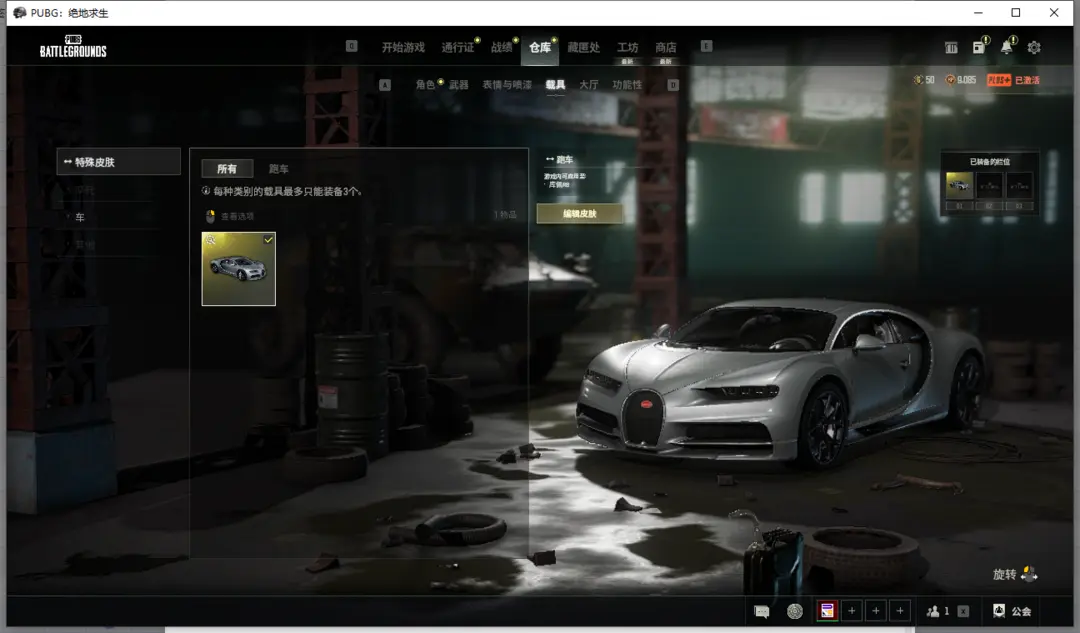Click the 已激活 status text

1027,80
